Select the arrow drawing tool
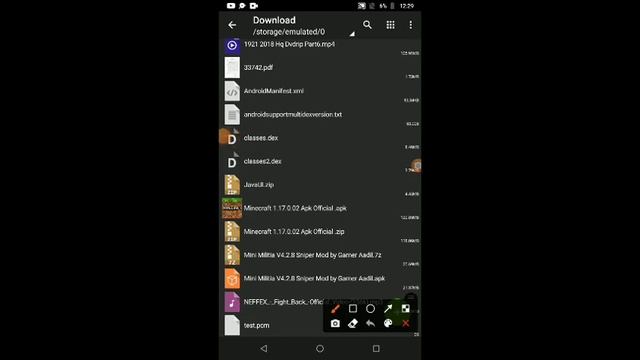Viewport: 640px width, 360px height. click(388, 309)
